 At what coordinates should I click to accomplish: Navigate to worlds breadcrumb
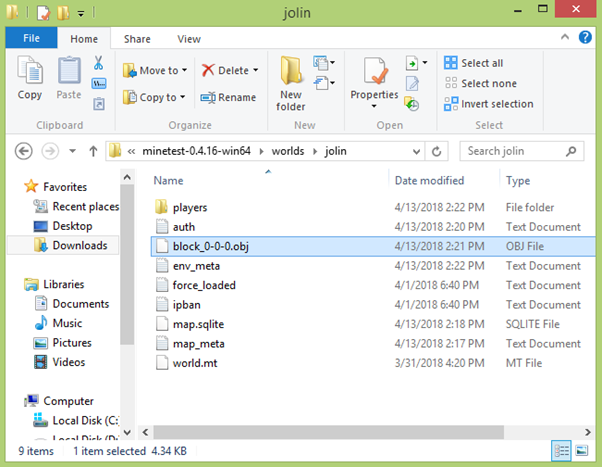point(288,151)
